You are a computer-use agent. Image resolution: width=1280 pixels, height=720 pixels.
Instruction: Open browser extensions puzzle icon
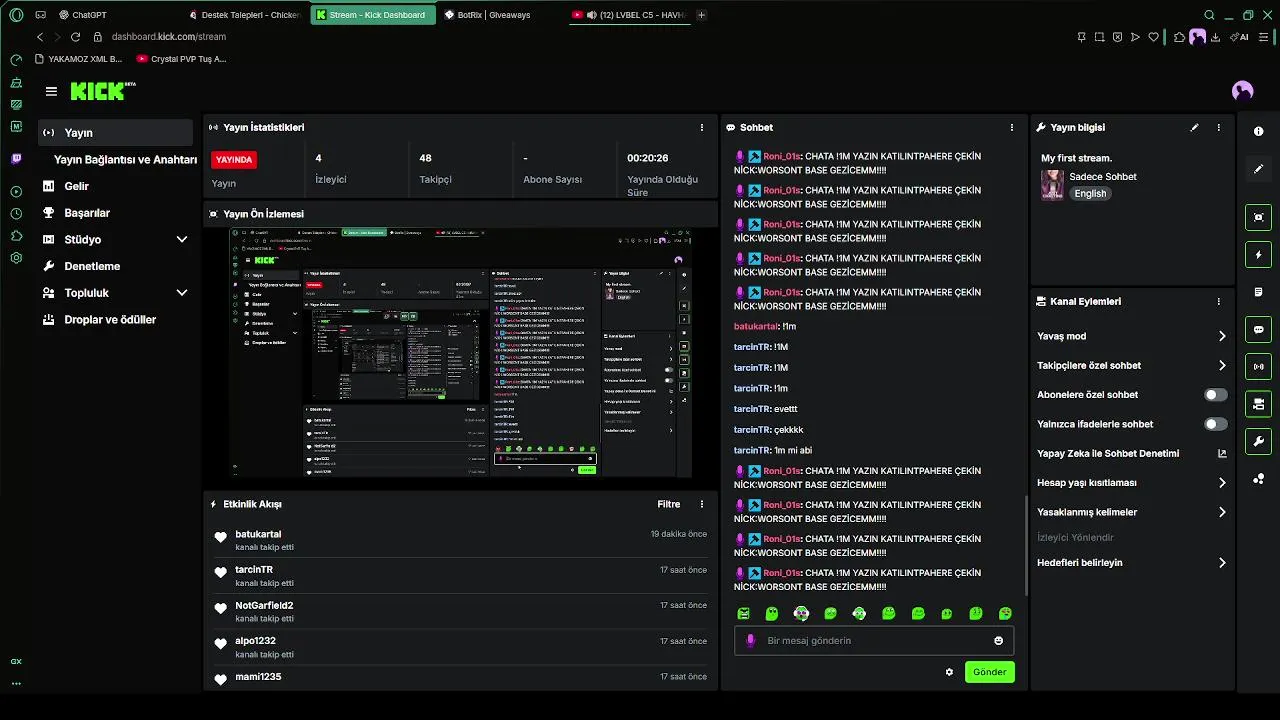point(1180,37)
